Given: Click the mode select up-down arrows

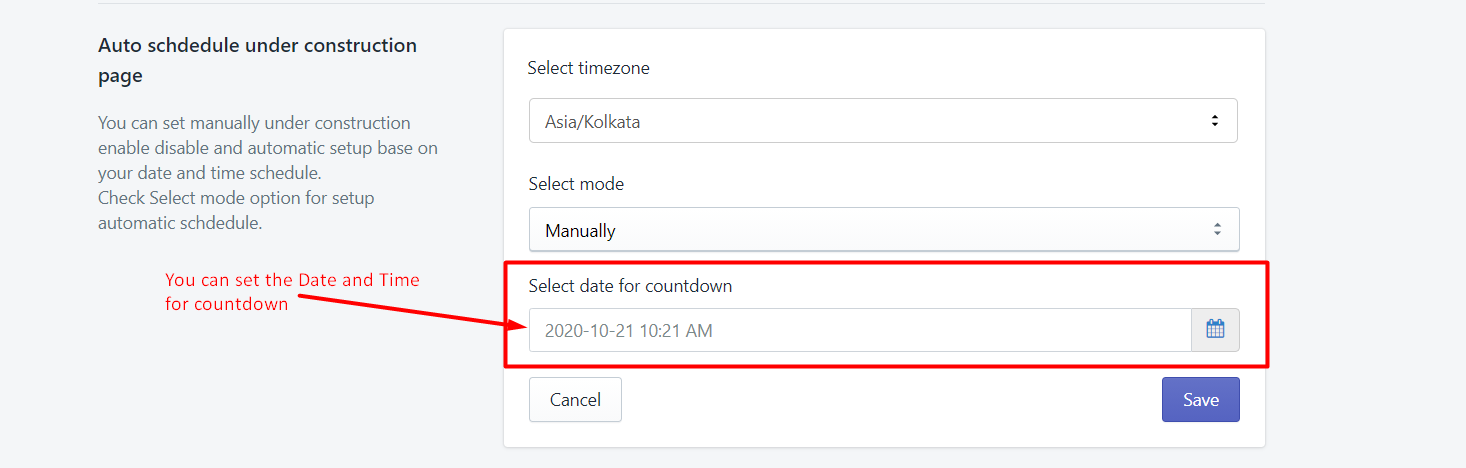Looking at the screenshot, I should [1217, 229].
